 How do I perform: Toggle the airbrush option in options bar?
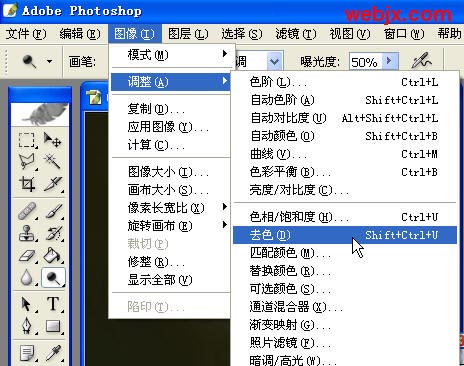point(421,61)
